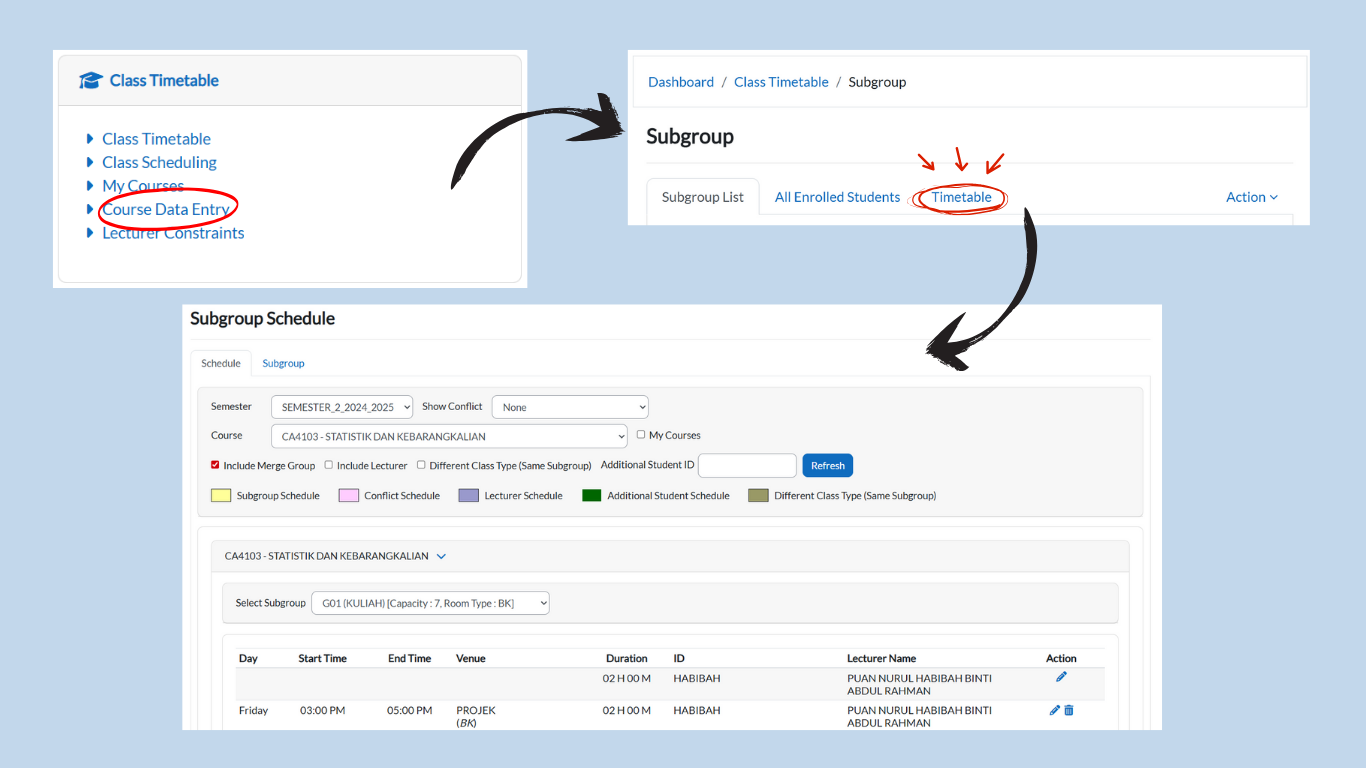Delete the Friday schedule with the trash icon
Viewport: 1366px width, 768px height.
tap(1069, 710)
